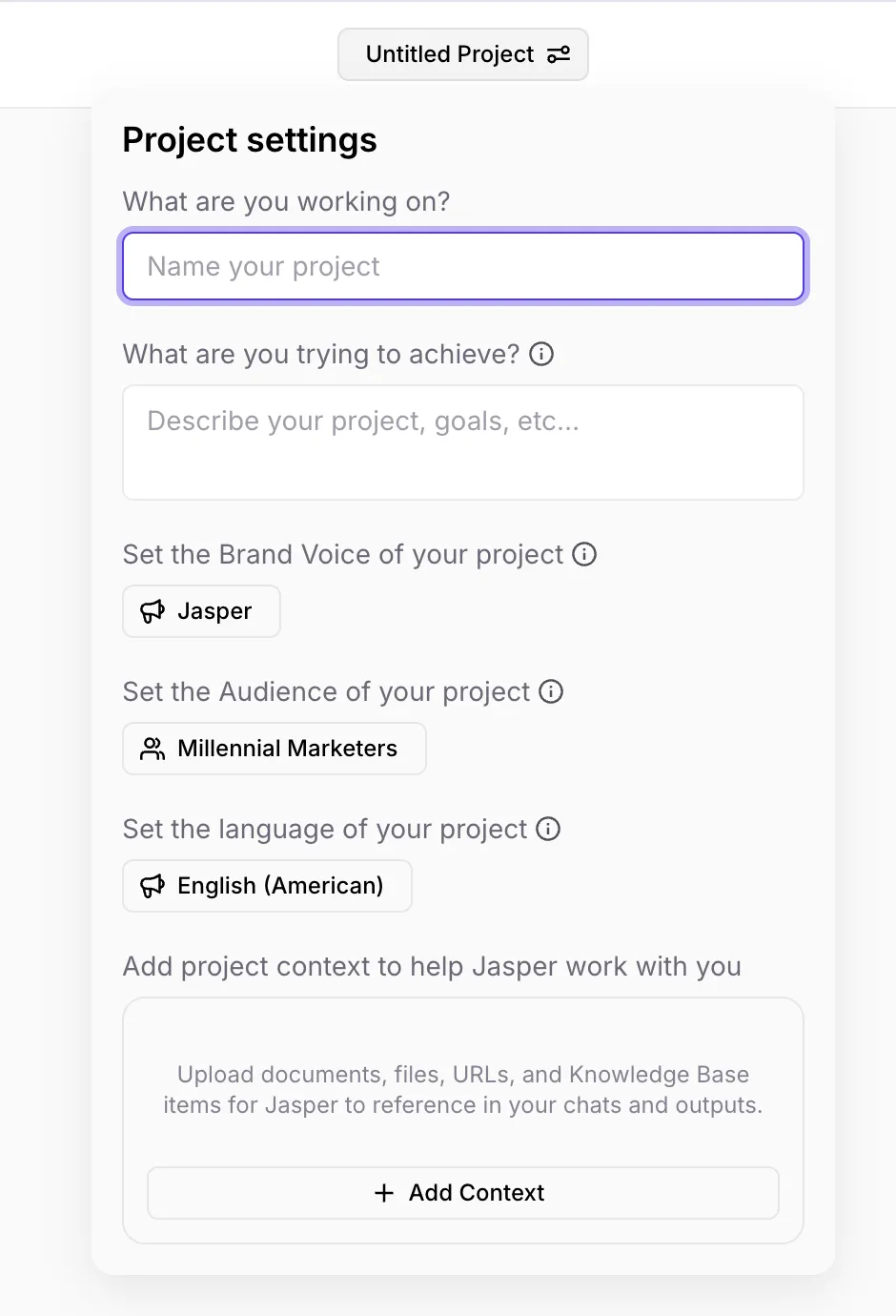Click the plus icon in Add Context

point(384,1193)
